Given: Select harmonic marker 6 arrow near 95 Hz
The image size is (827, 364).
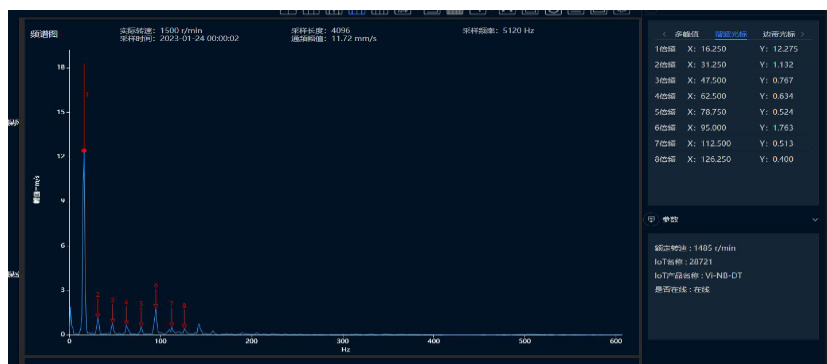Looking at the screenshot, I should (x=156, y=295).
